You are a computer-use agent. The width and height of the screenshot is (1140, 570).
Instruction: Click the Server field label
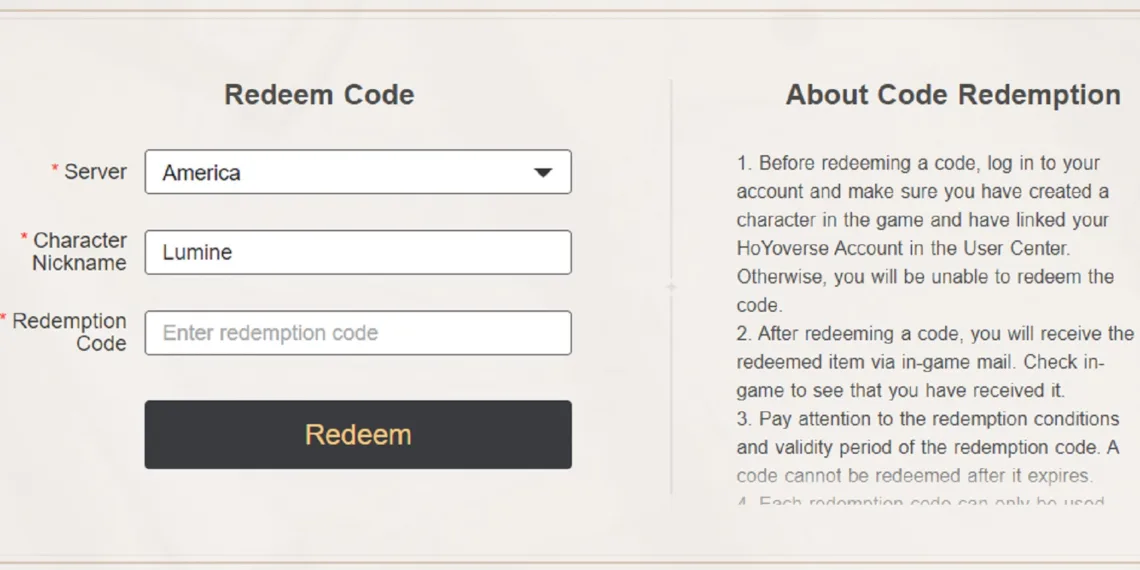(95, 172)
